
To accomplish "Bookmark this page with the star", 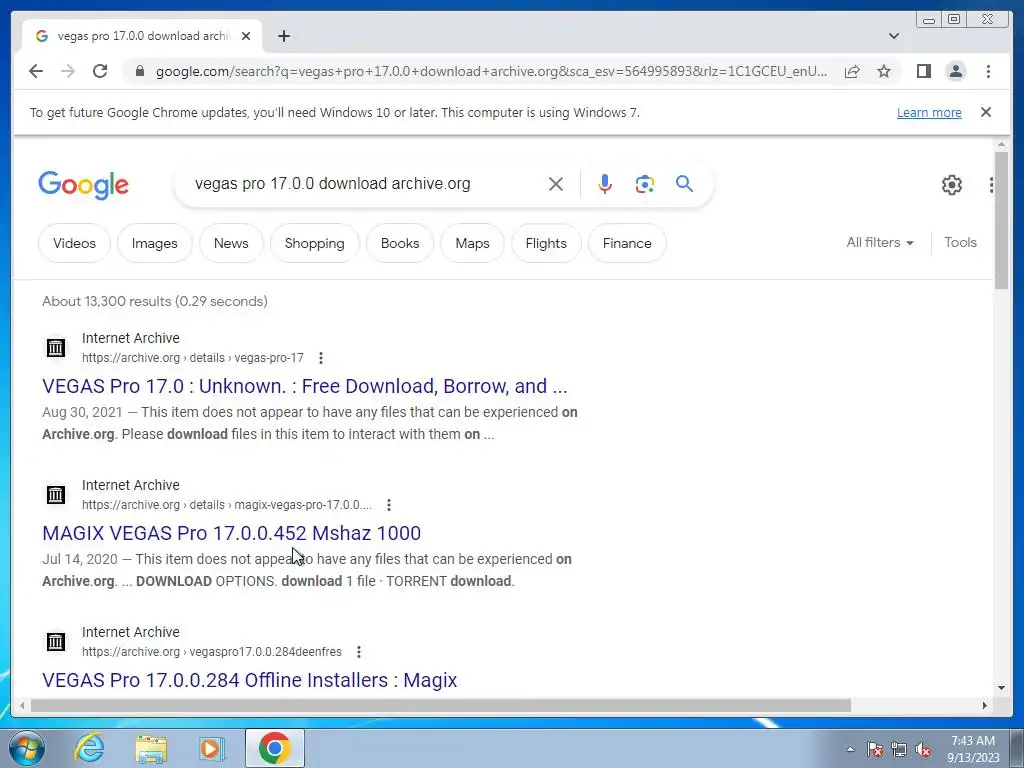I will click(x=884, y=71).
